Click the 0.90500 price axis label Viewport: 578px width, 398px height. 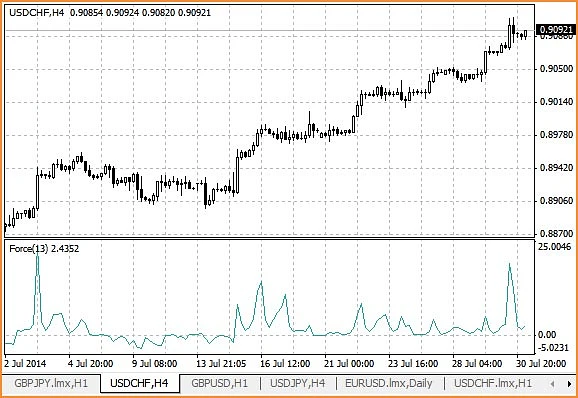click(x=556, y=69)
